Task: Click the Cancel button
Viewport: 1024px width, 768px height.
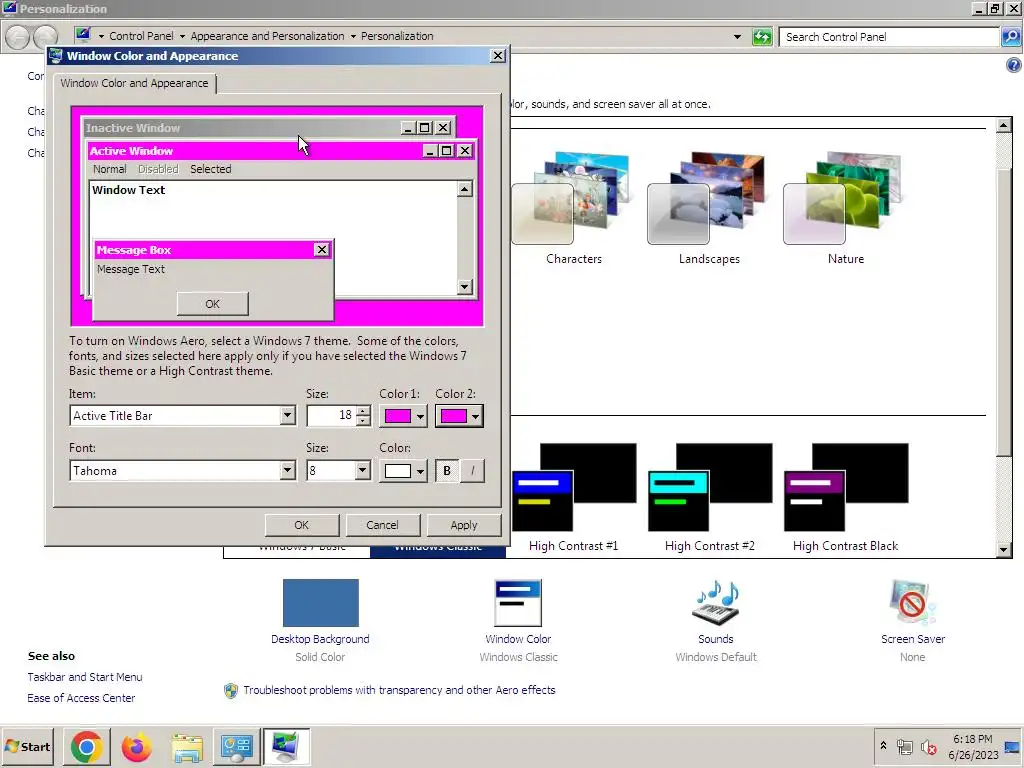Action: 382,525
